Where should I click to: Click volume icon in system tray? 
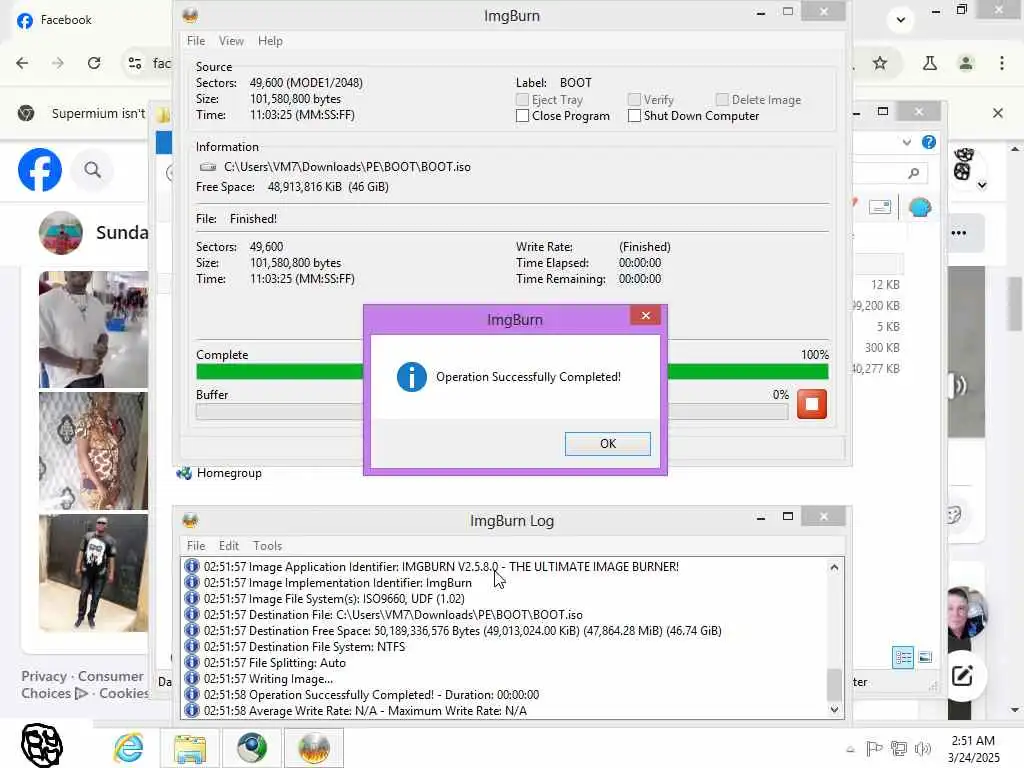pyautogui.click(x=923, y=748)
